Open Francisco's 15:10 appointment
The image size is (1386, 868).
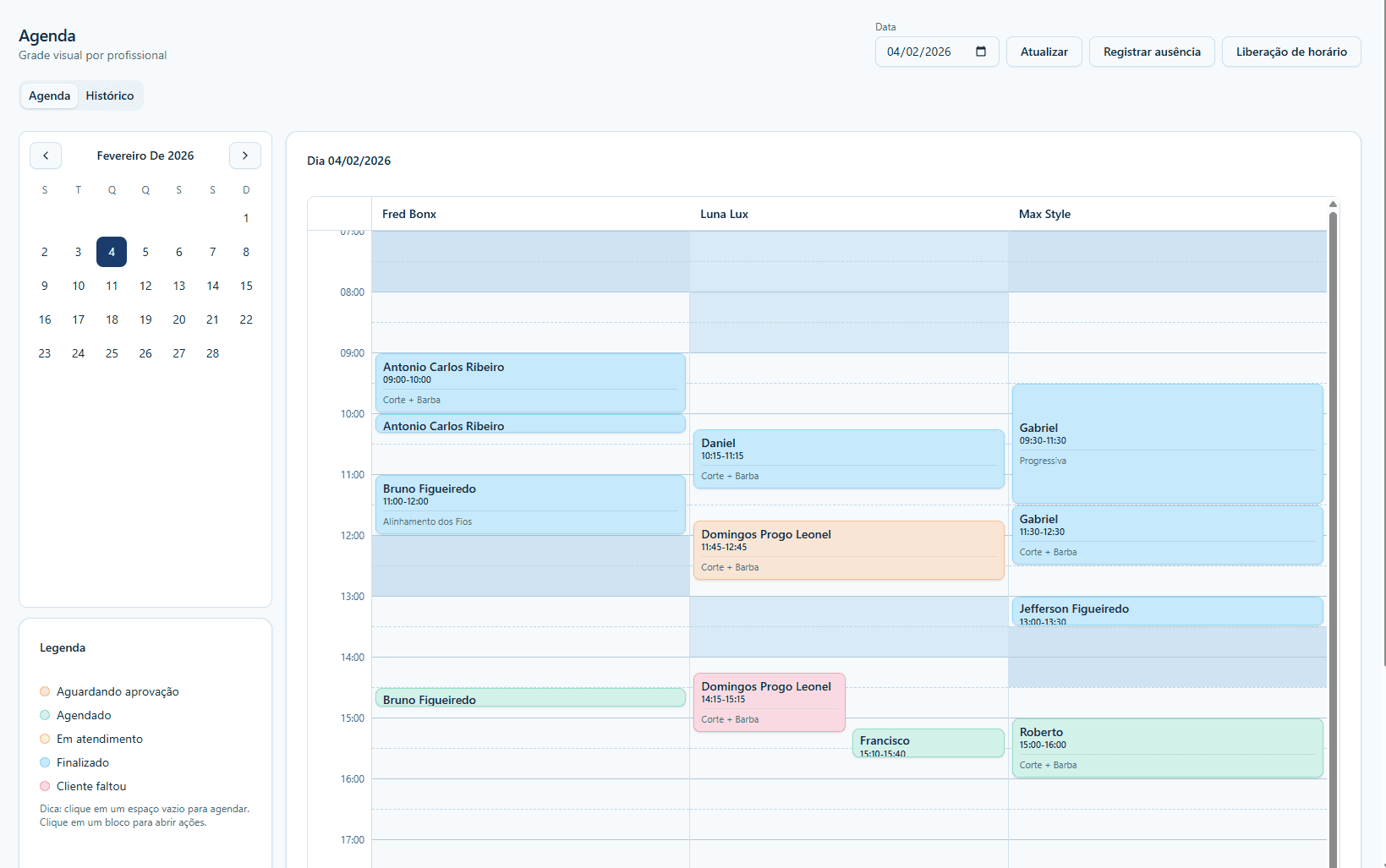coord(928,743)
